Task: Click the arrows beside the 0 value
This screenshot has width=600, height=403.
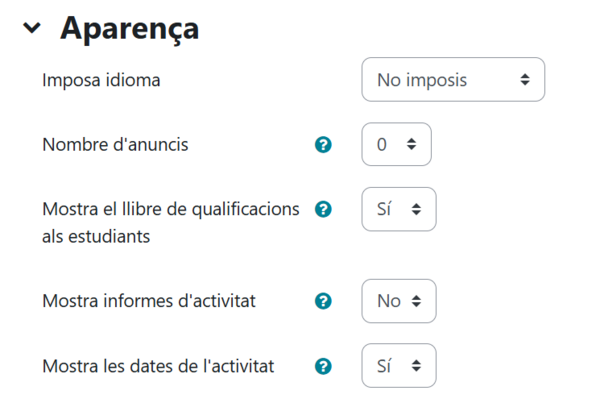Action: (x=410, y=145)
